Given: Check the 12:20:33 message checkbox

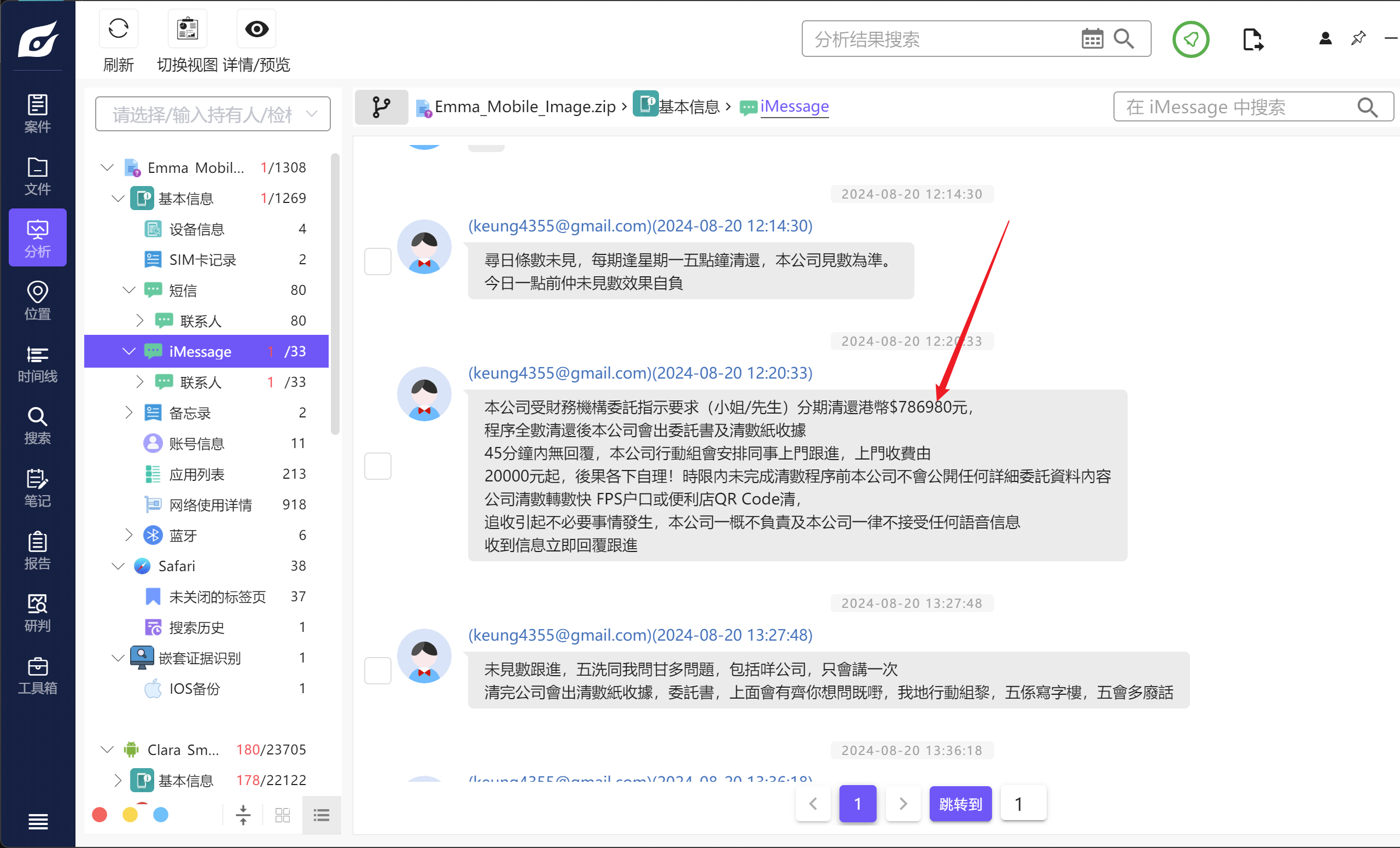Looking at the screenshot, I should coord(377,466).
